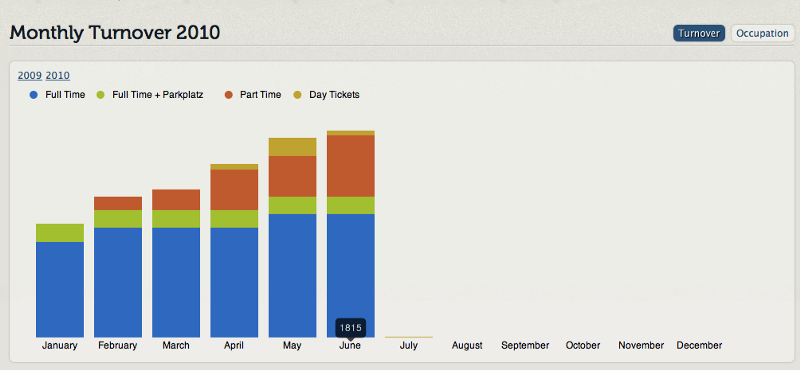Open the 2010 year link
Screen dimensions: 800x370
(x=58, y=76)
